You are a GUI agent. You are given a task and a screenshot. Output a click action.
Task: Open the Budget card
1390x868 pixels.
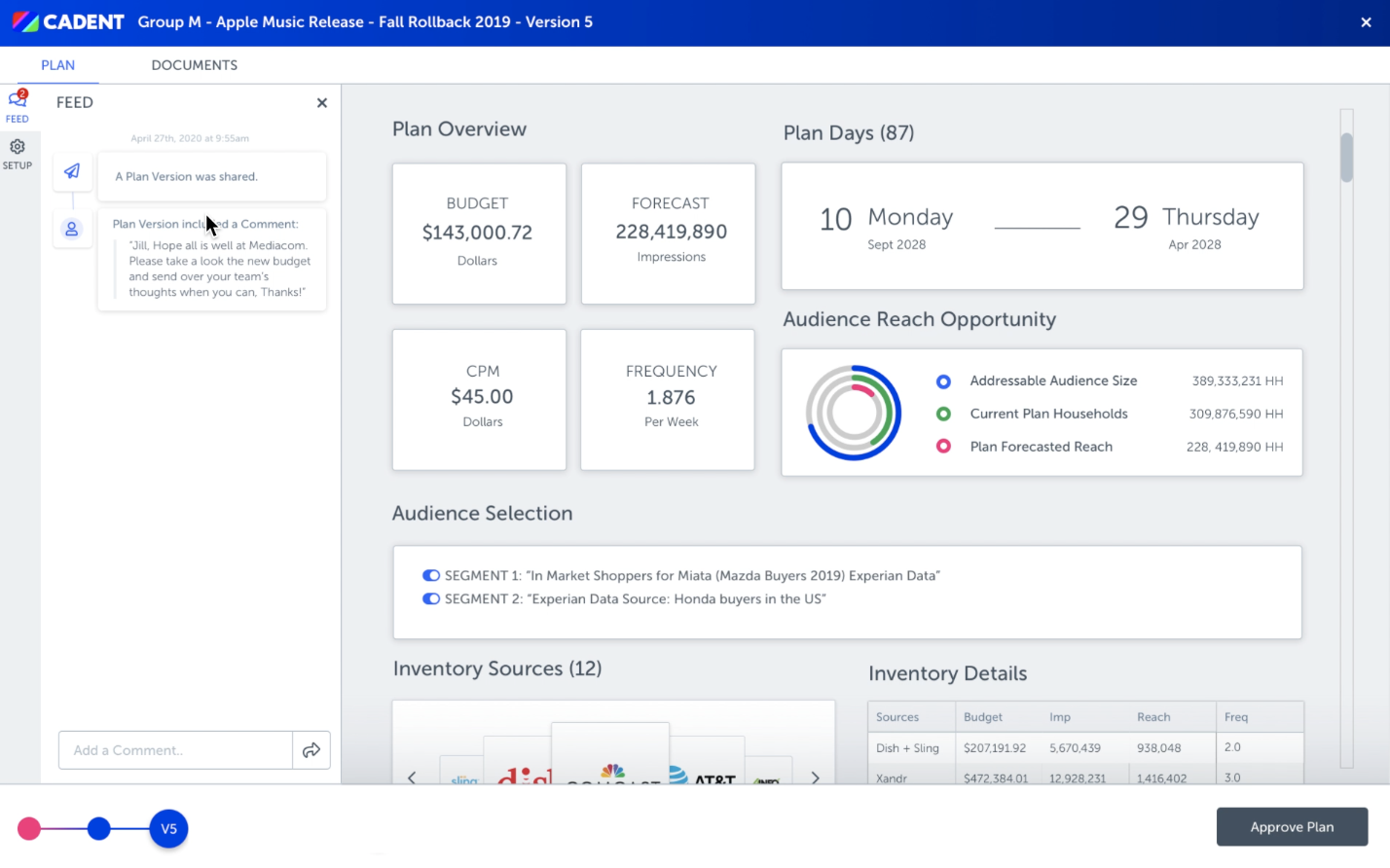pyautogui.click(x=479, y=234)
